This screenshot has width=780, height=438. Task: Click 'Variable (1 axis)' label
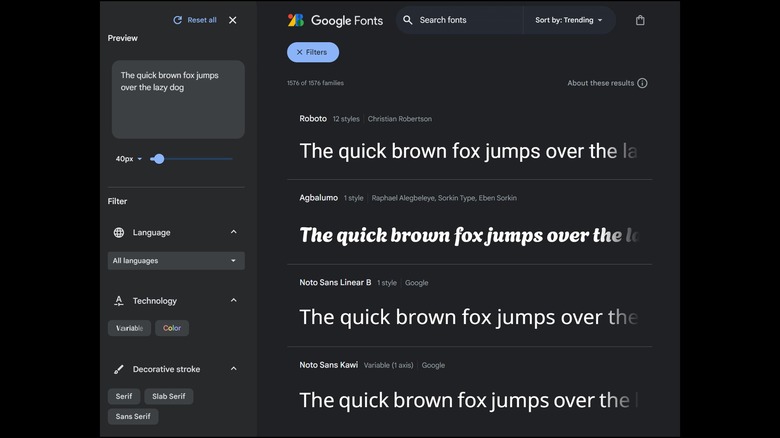[388, 365]
